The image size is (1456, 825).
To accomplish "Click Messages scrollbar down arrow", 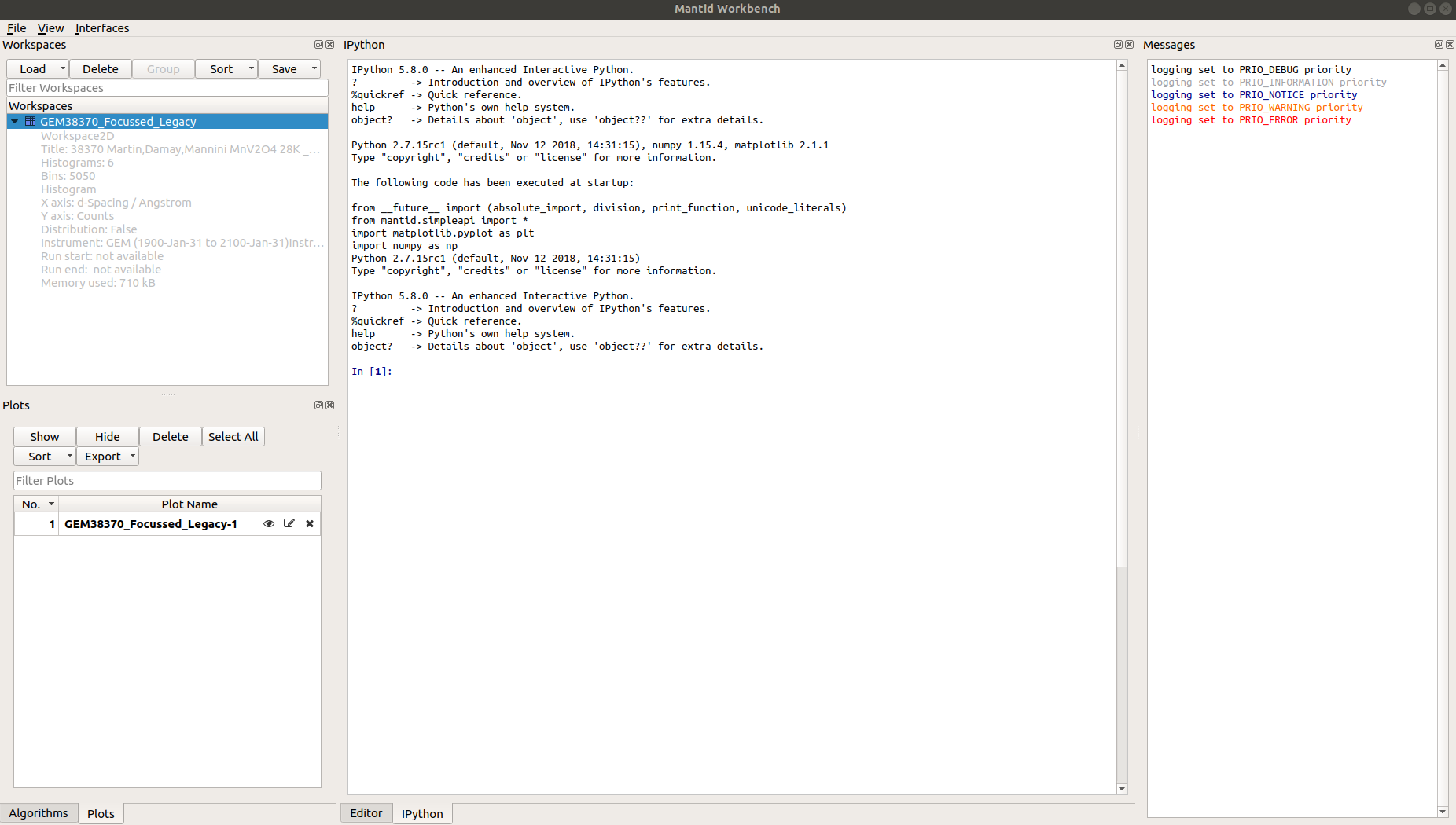I will (x=1443, y=812).
